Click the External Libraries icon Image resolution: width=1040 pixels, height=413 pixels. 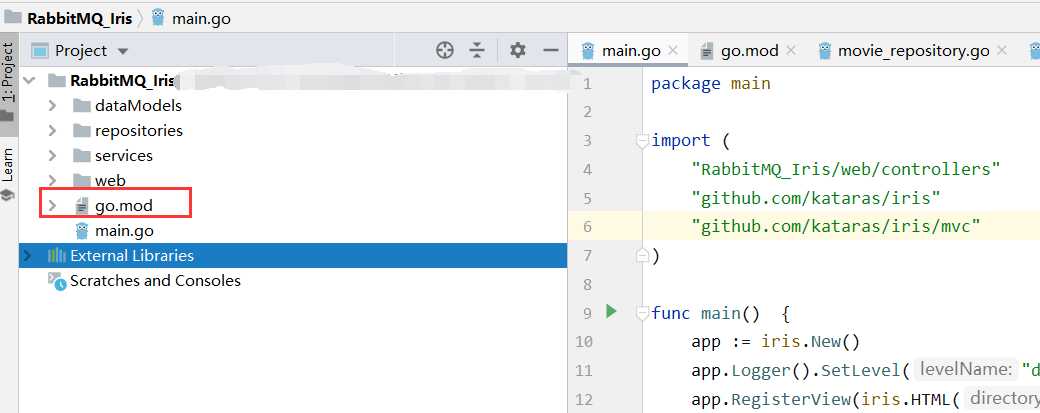(x=56, y=256)
